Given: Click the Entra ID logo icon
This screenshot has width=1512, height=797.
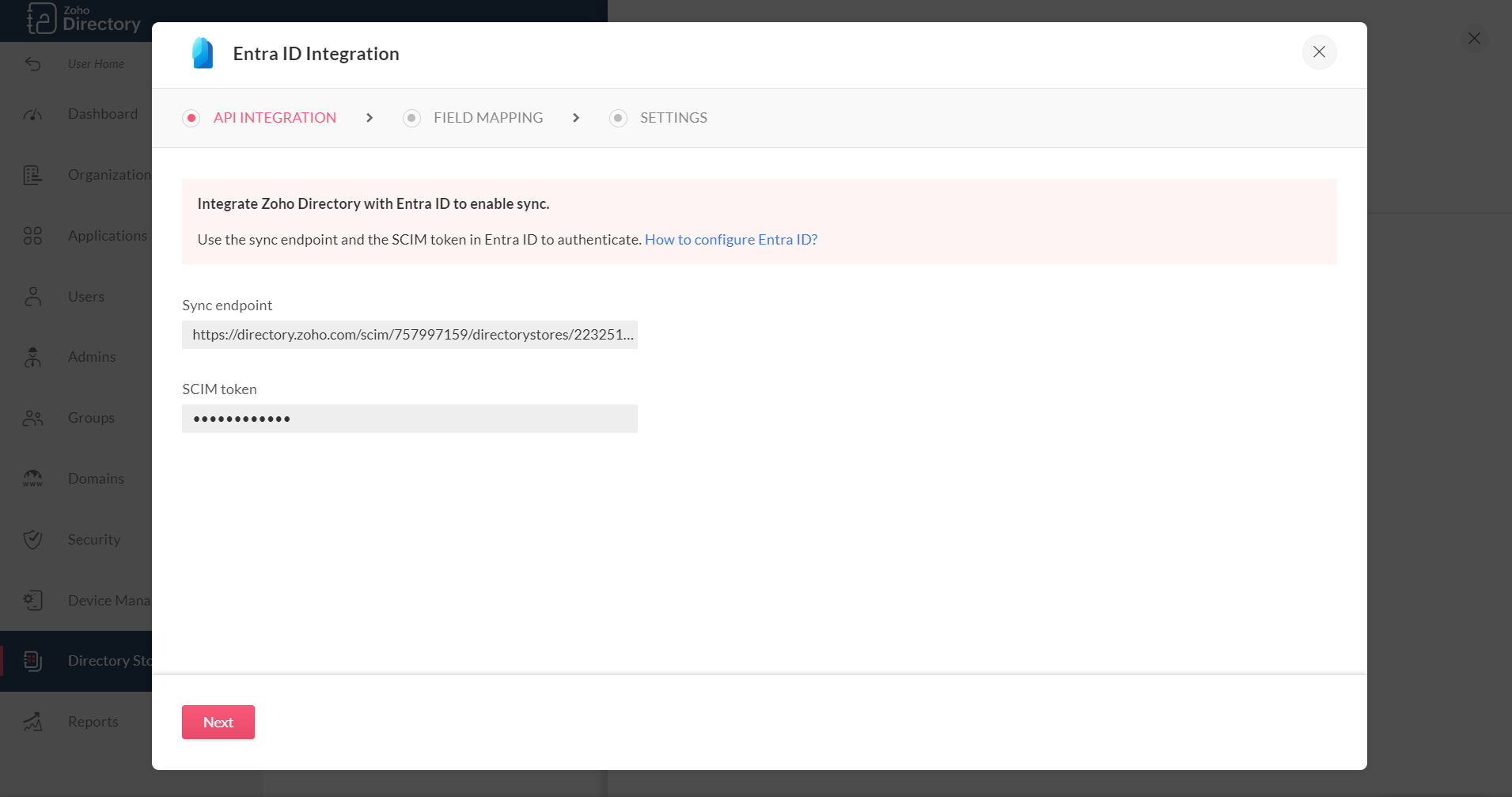Looking at the screenshot, I should coord(203,53).
